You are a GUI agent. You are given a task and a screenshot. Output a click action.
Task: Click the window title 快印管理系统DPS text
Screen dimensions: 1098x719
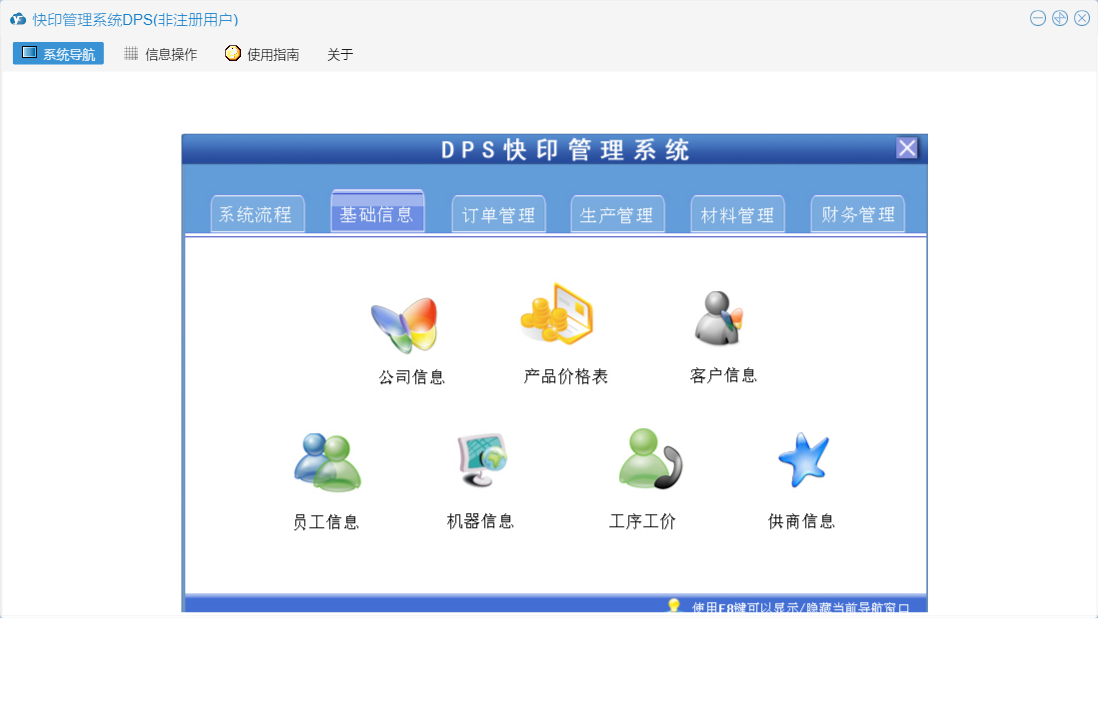(x=135, y=20)
